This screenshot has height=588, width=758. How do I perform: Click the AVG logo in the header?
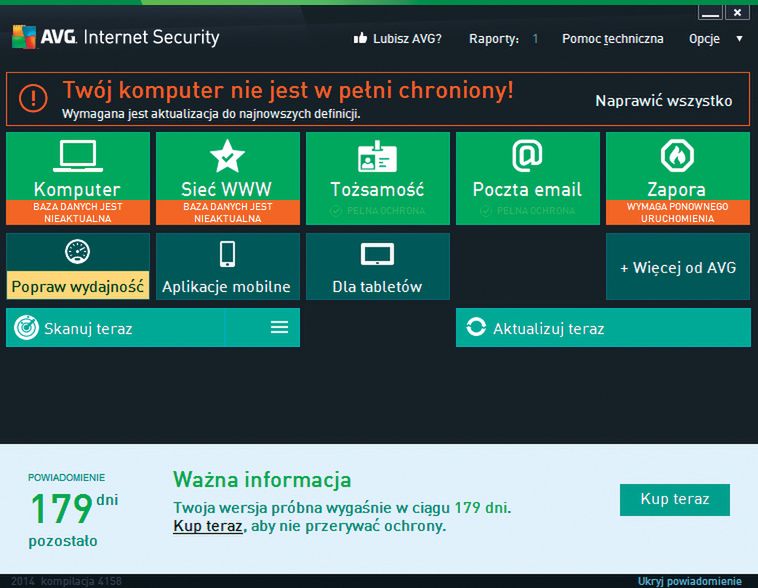click(x=24, y=37)
